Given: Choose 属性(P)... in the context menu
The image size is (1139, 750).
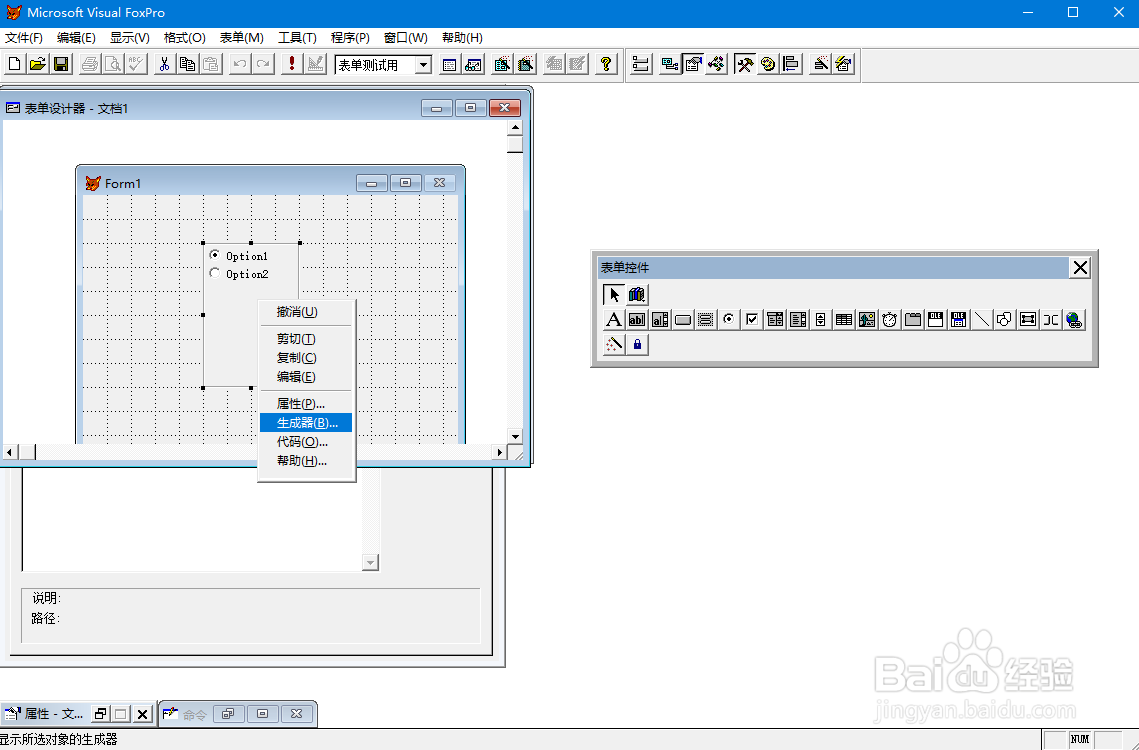Looking at the screenshot, I should tap(306, 403).
